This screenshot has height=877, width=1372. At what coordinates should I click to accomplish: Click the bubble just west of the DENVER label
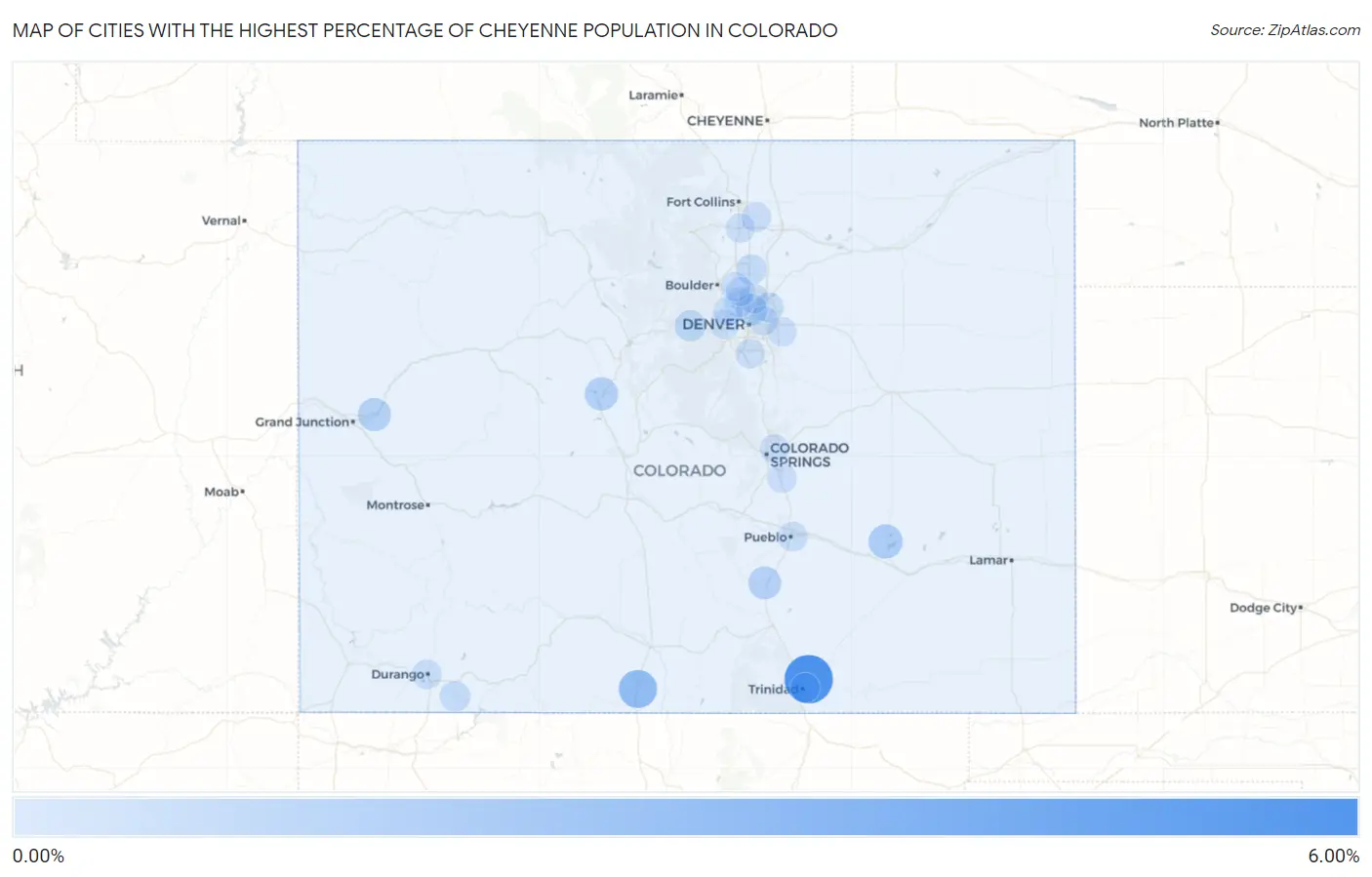[x=690, y=325]
